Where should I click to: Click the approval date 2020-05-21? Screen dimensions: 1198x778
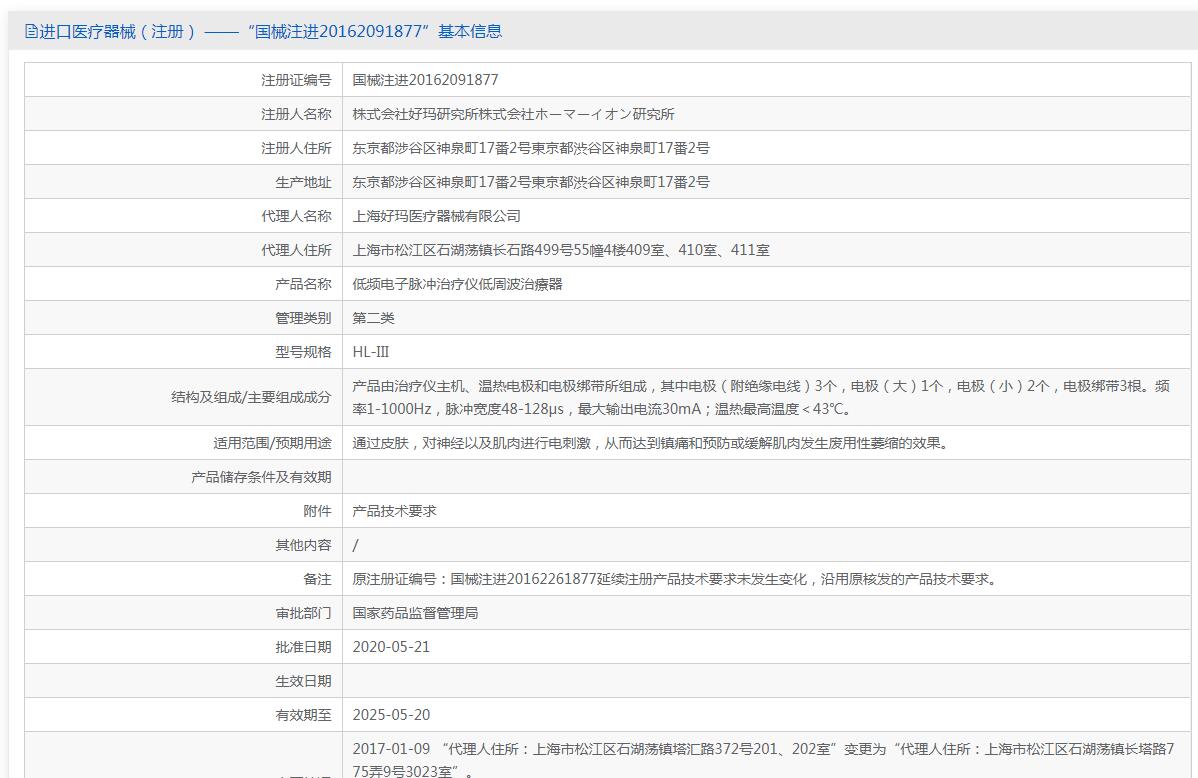(391, 647)
